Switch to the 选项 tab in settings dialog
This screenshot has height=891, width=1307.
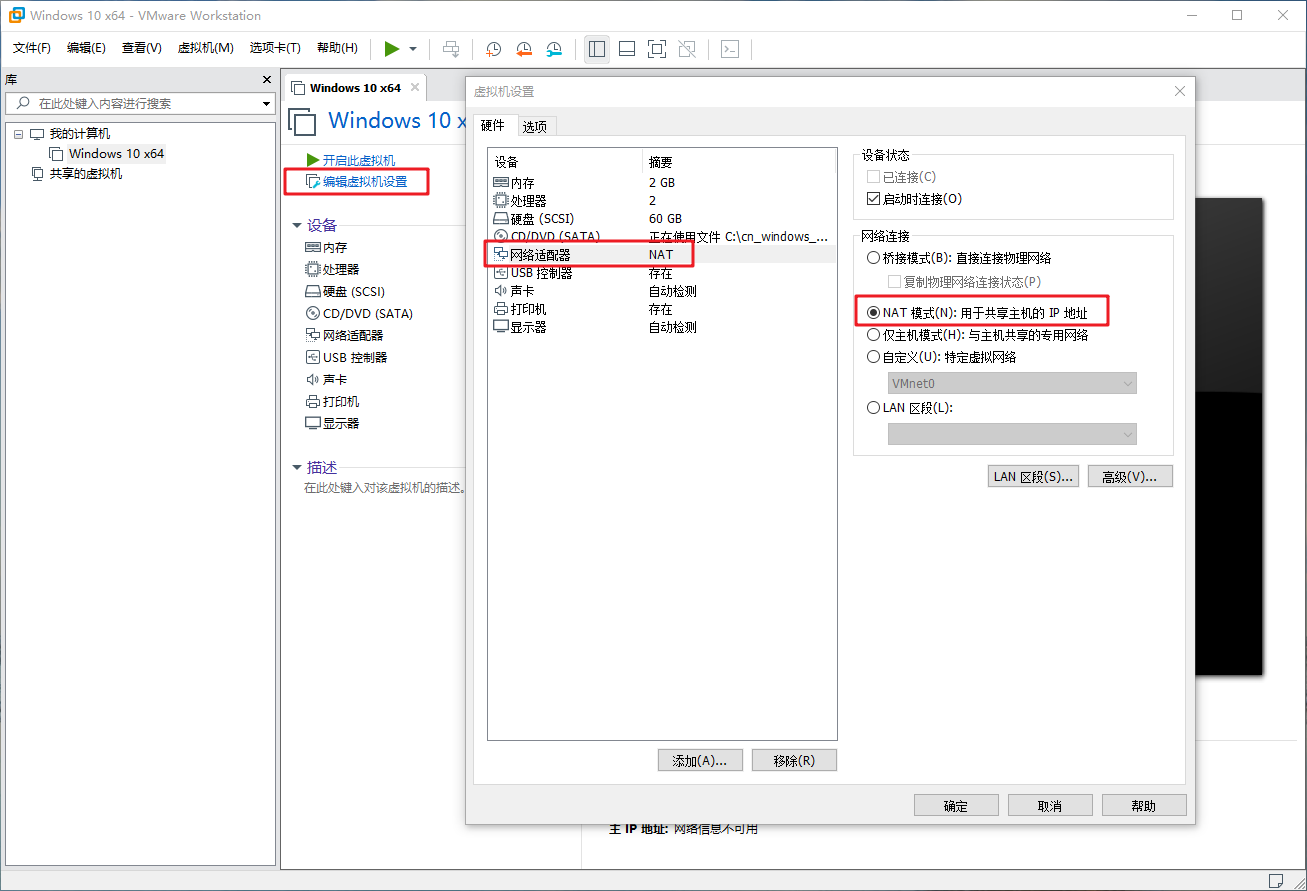535,127
